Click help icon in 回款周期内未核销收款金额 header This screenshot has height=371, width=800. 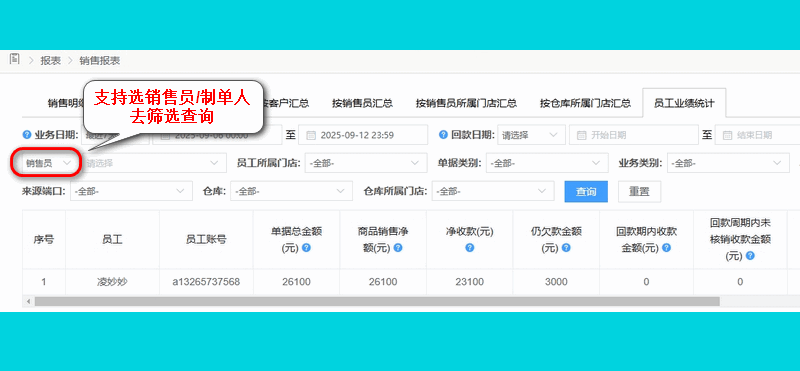click(x=750, y=256)
